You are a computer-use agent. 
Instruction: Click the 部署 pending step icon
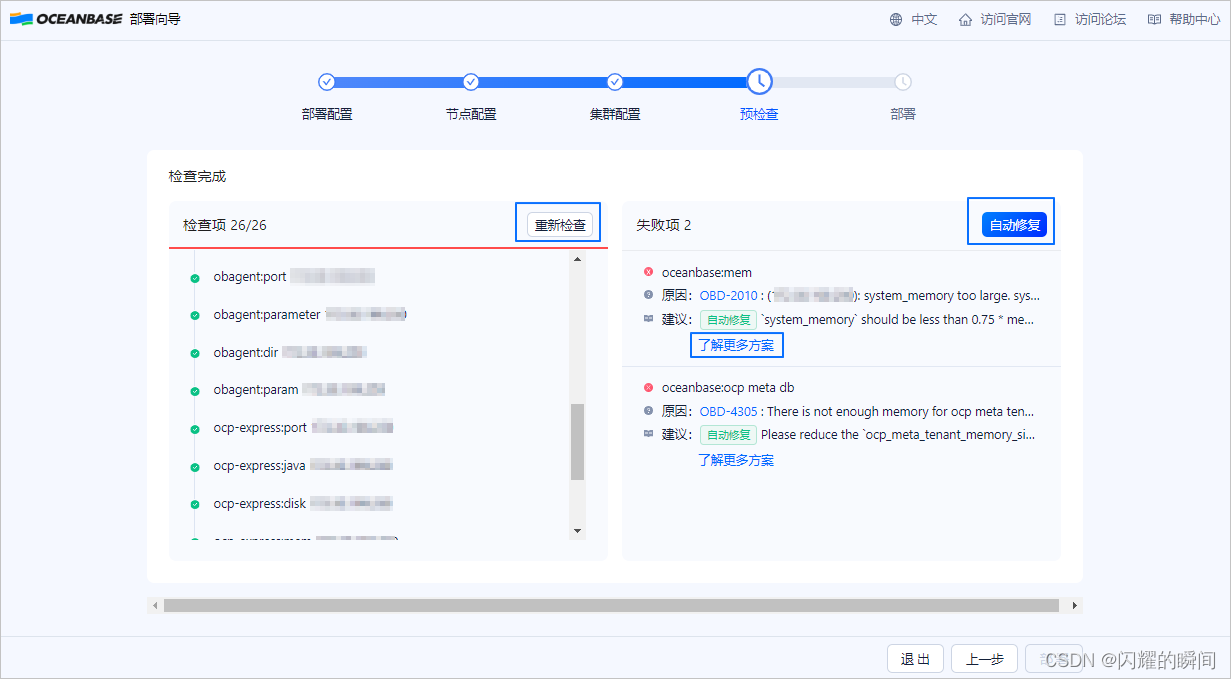point(903,82)
